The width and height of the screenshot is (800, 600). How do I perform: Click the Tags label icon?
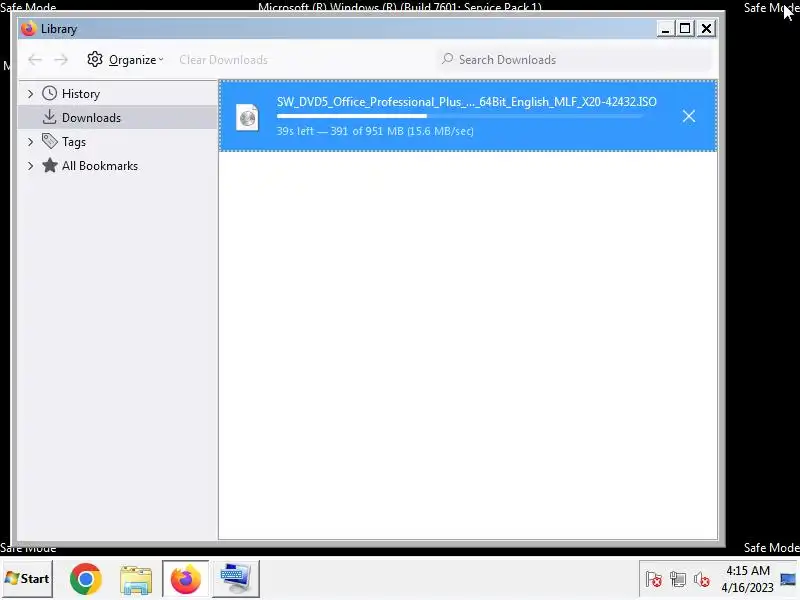(x=49, y=141)
